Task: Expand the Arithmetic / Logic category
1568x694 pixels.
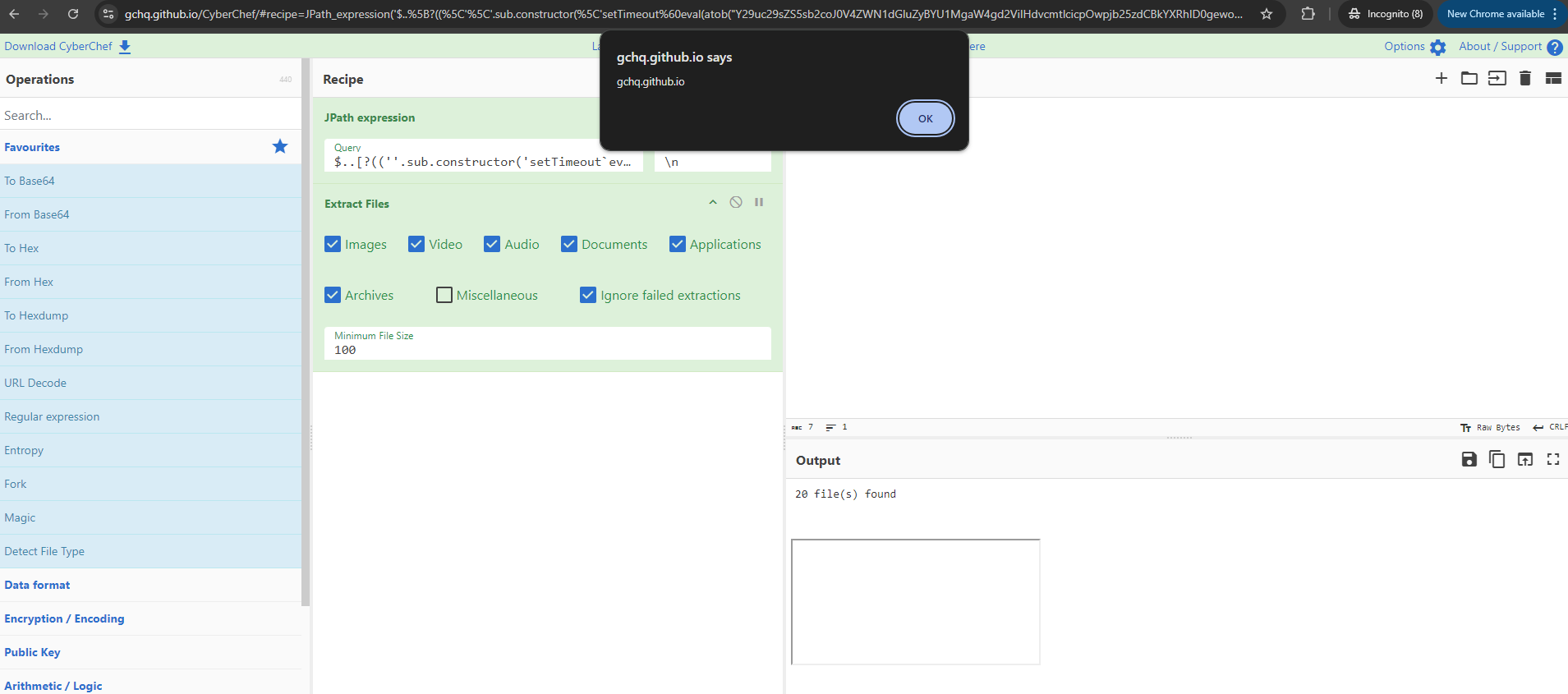Action: [x=150, y=685]
